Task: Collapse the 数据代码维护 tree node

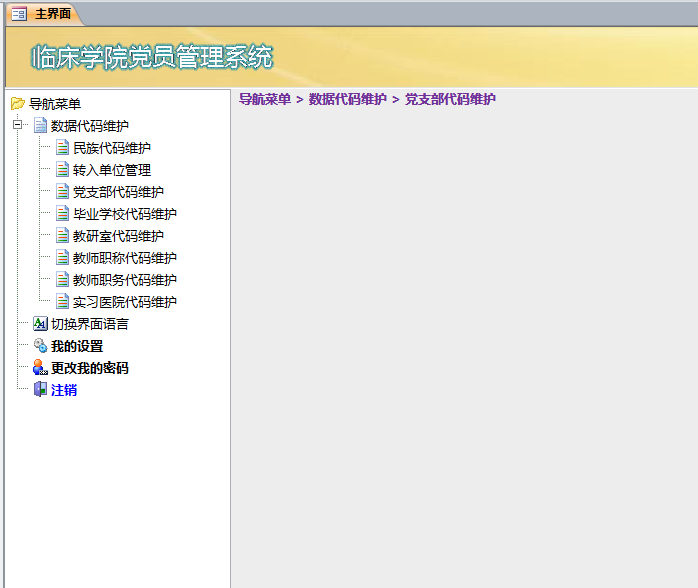Action: click(17, 125)
